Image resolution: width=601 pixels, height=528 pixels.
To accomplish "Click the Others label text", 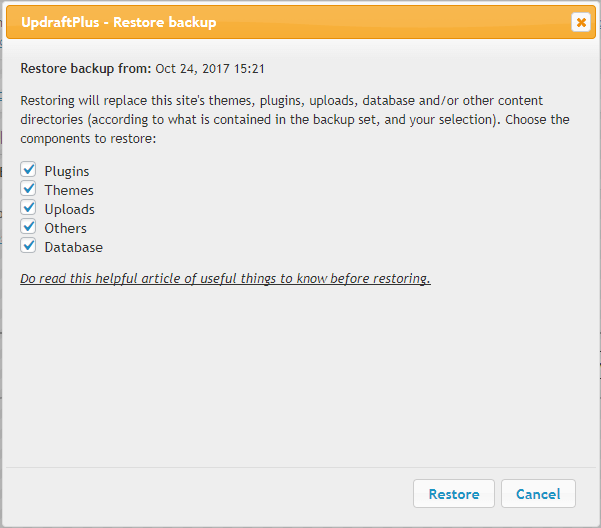I will 65,228.
